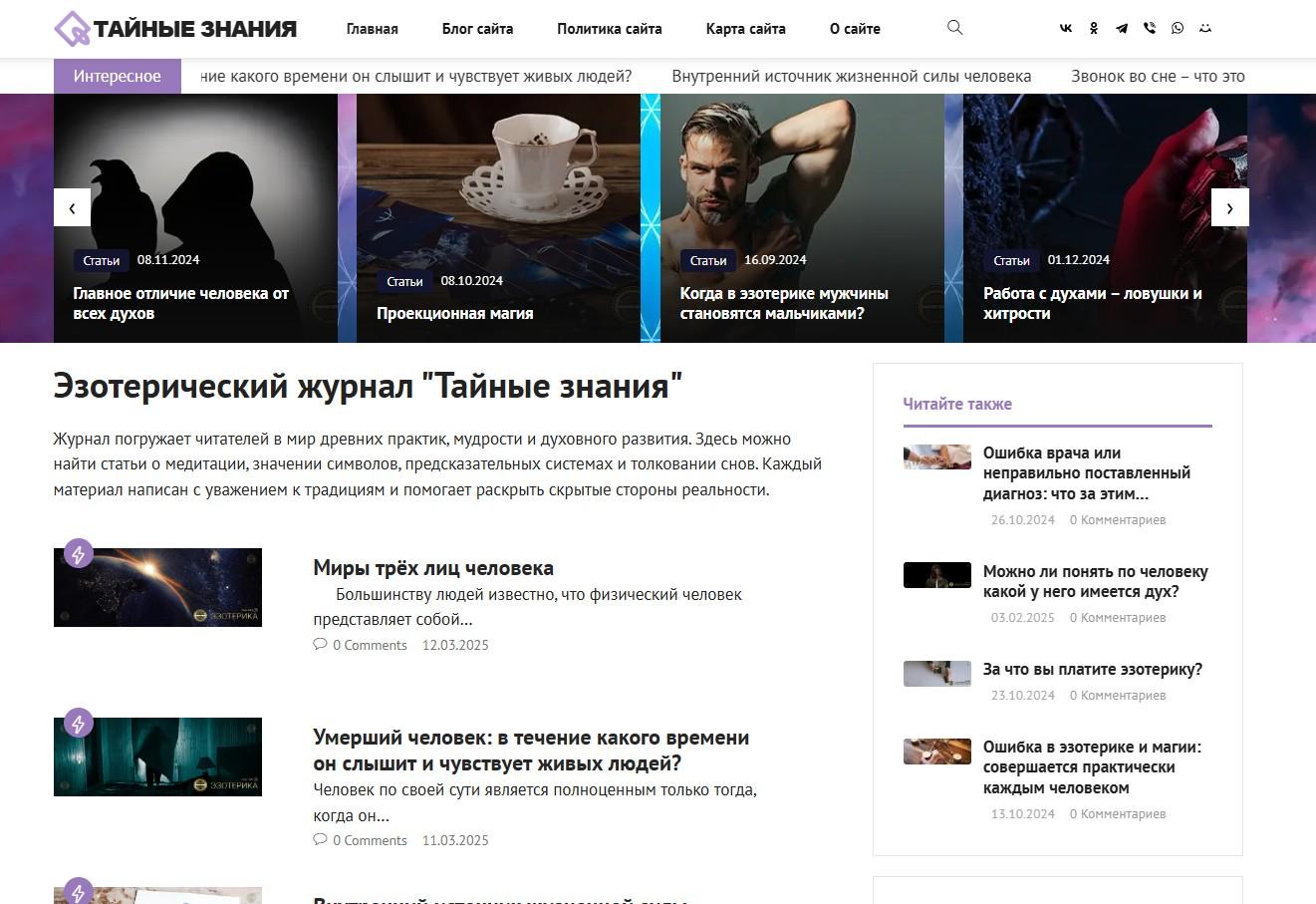The width and height of the screenshot is (1316, 904).
Task: Click the Тайные знания site logo
Action: coord(175,29)
